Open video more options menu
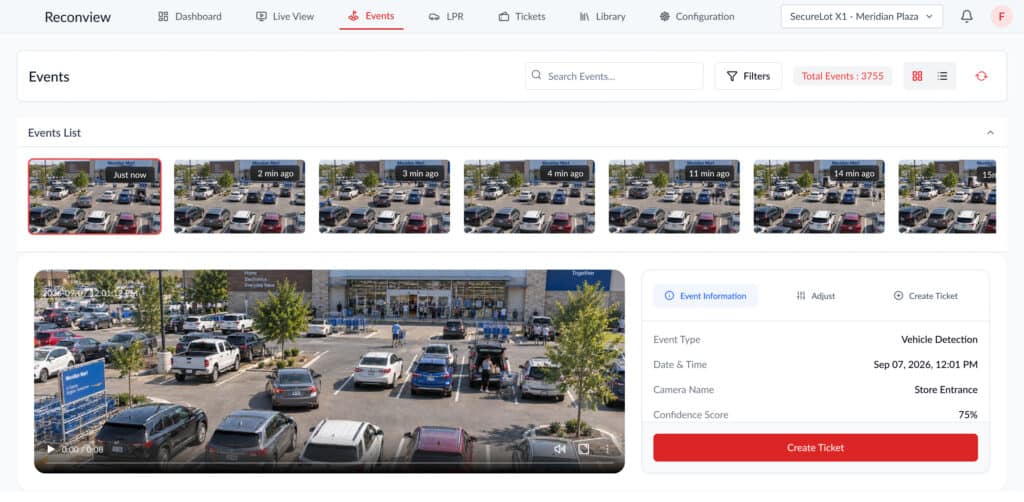This screenshot has height=502, width=1024. click(x=607, y=449)
